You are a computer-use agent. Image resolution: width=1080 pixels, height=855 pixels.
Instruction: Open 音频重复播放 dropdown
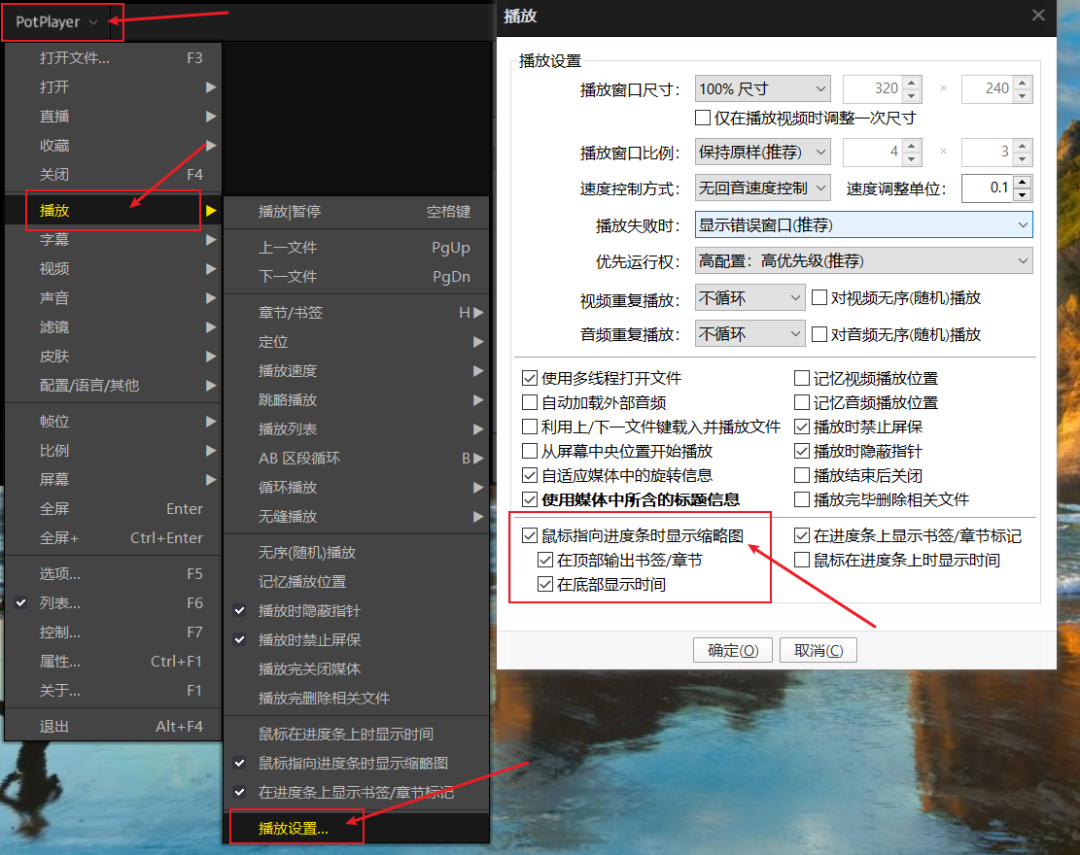[x=750, y=334]
